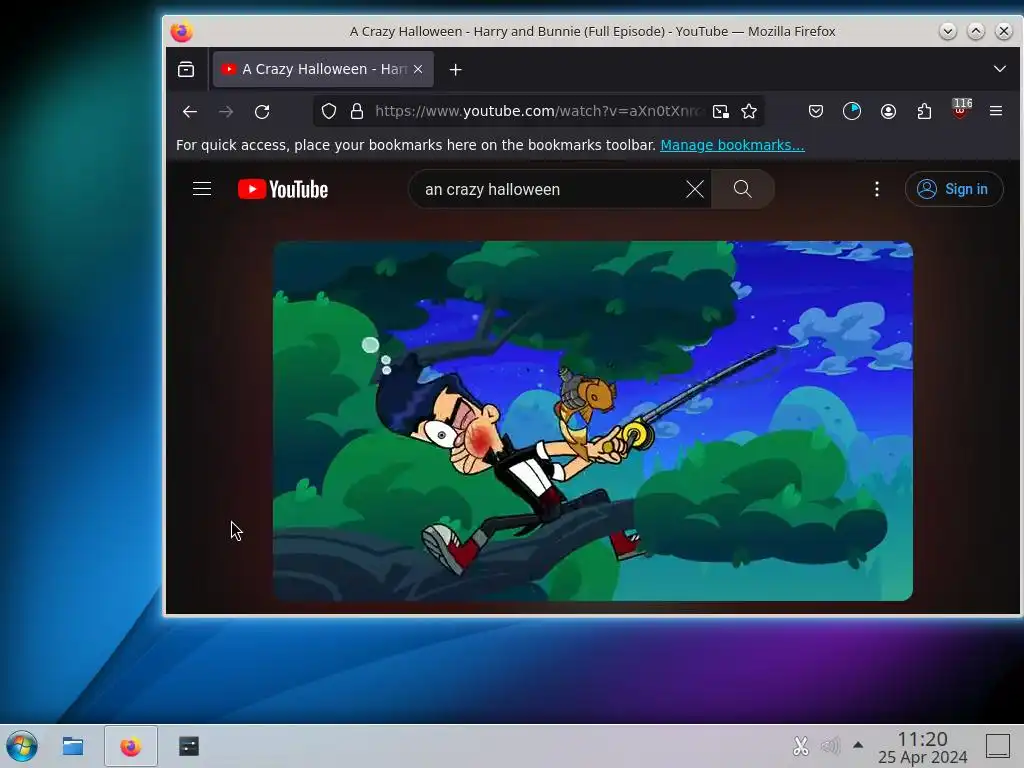Close the A Crazy Halloween tab
The image size is (1024, 768).
pos(418,69)
